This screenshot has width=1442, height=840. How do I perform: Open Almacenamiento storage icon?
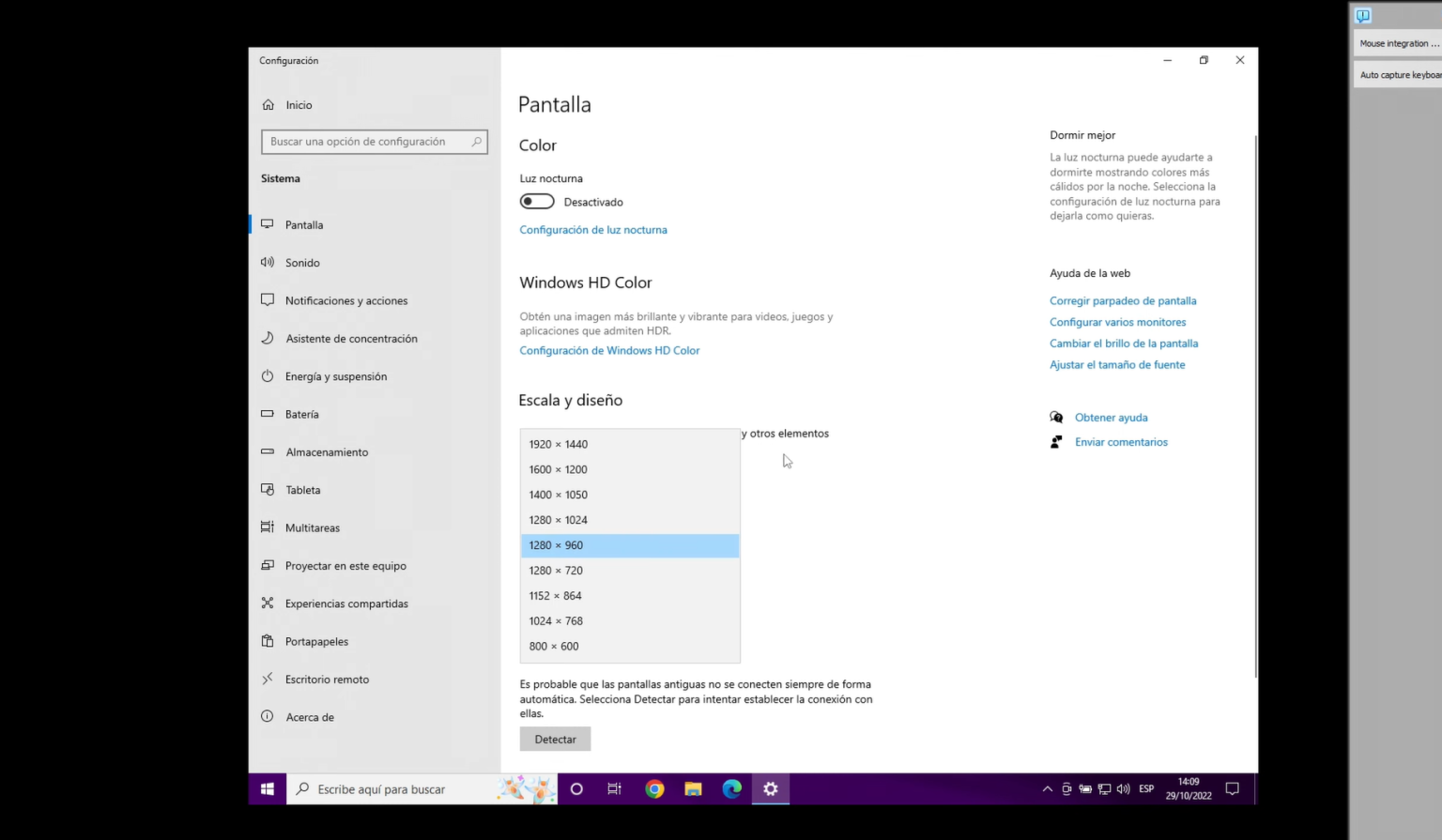(268, 451)
